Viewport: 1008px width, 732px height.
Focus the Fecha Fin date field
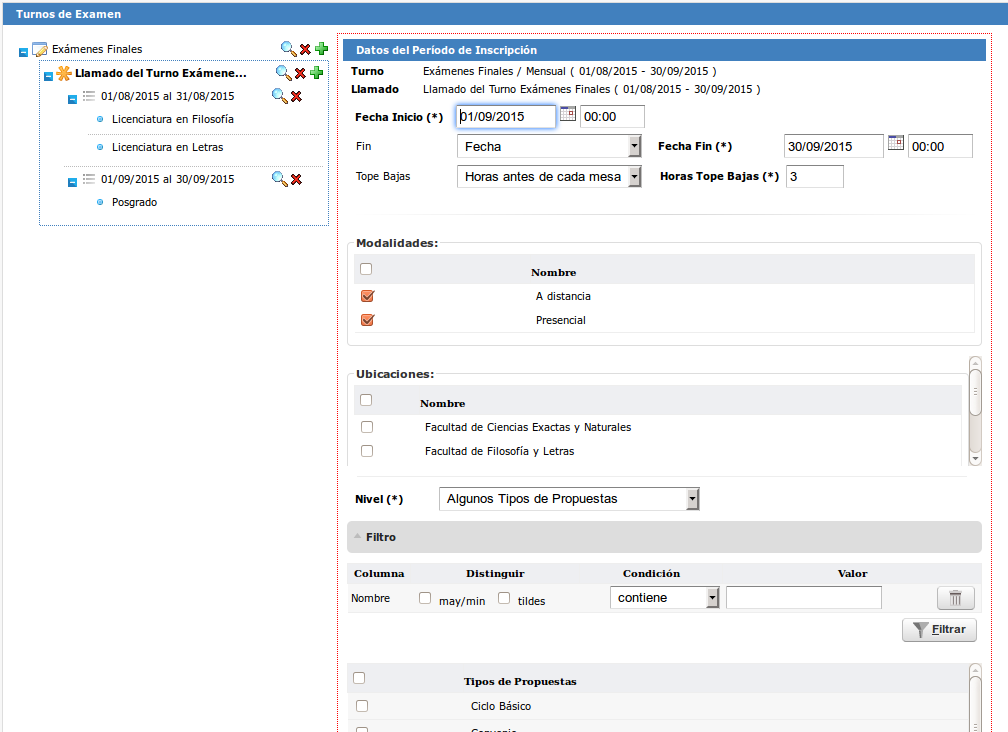pos(834,146)
